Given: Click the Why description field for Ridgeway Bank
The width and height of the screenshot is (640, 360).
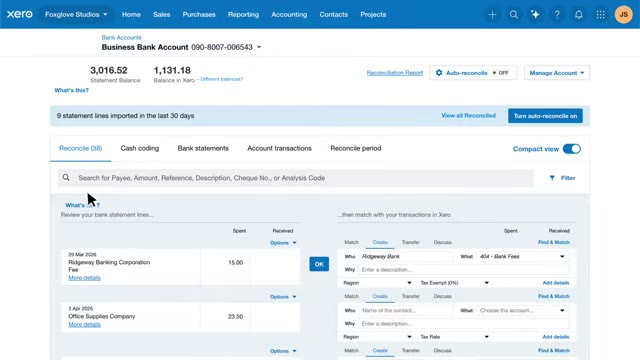Looking at the screenshot, I should [464, 270].
